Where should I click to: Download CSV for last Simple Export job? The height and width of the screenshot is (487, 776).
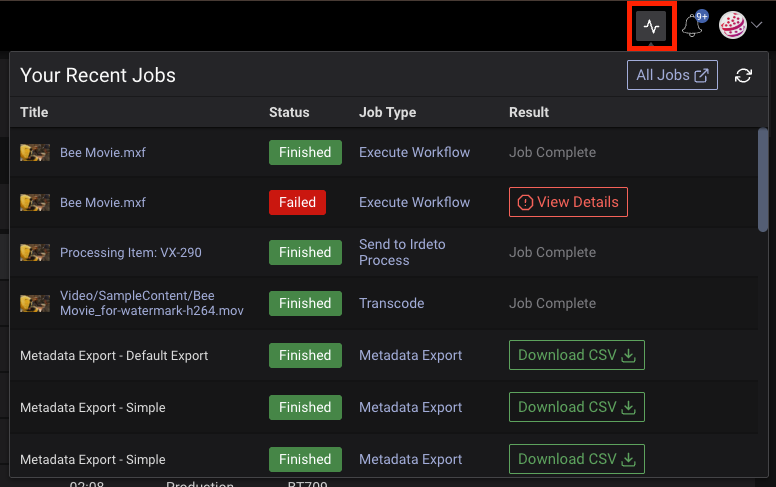pos(577,459)
